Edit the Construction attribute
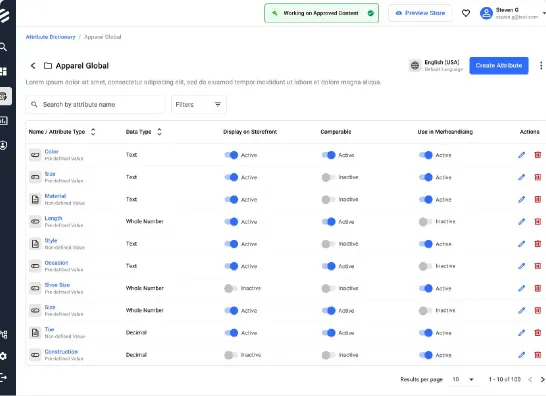This screenshot has height=396, width=546. (x=521, y=355)
